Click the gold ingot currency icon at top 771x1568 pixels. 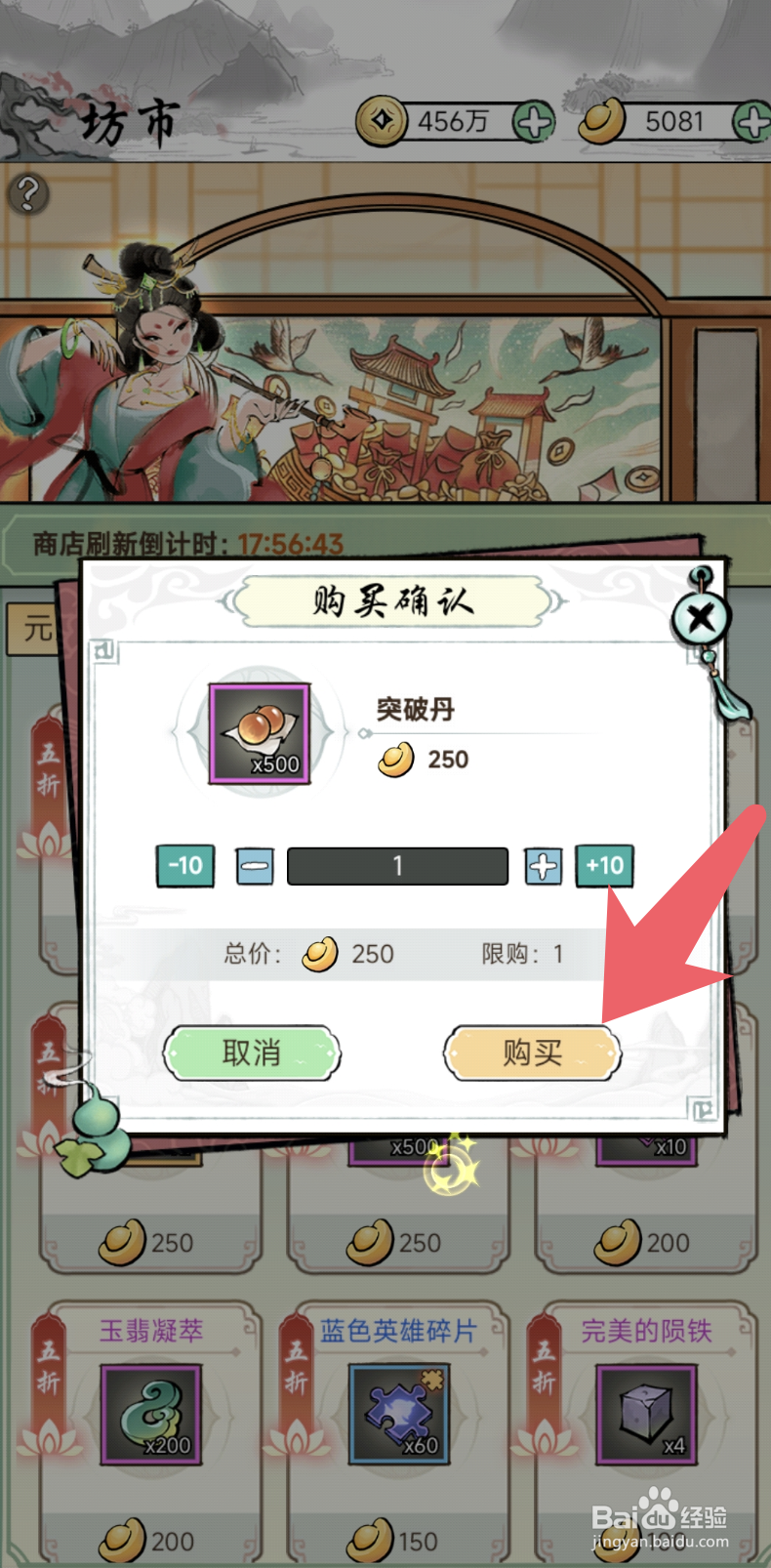pos(602,122)
